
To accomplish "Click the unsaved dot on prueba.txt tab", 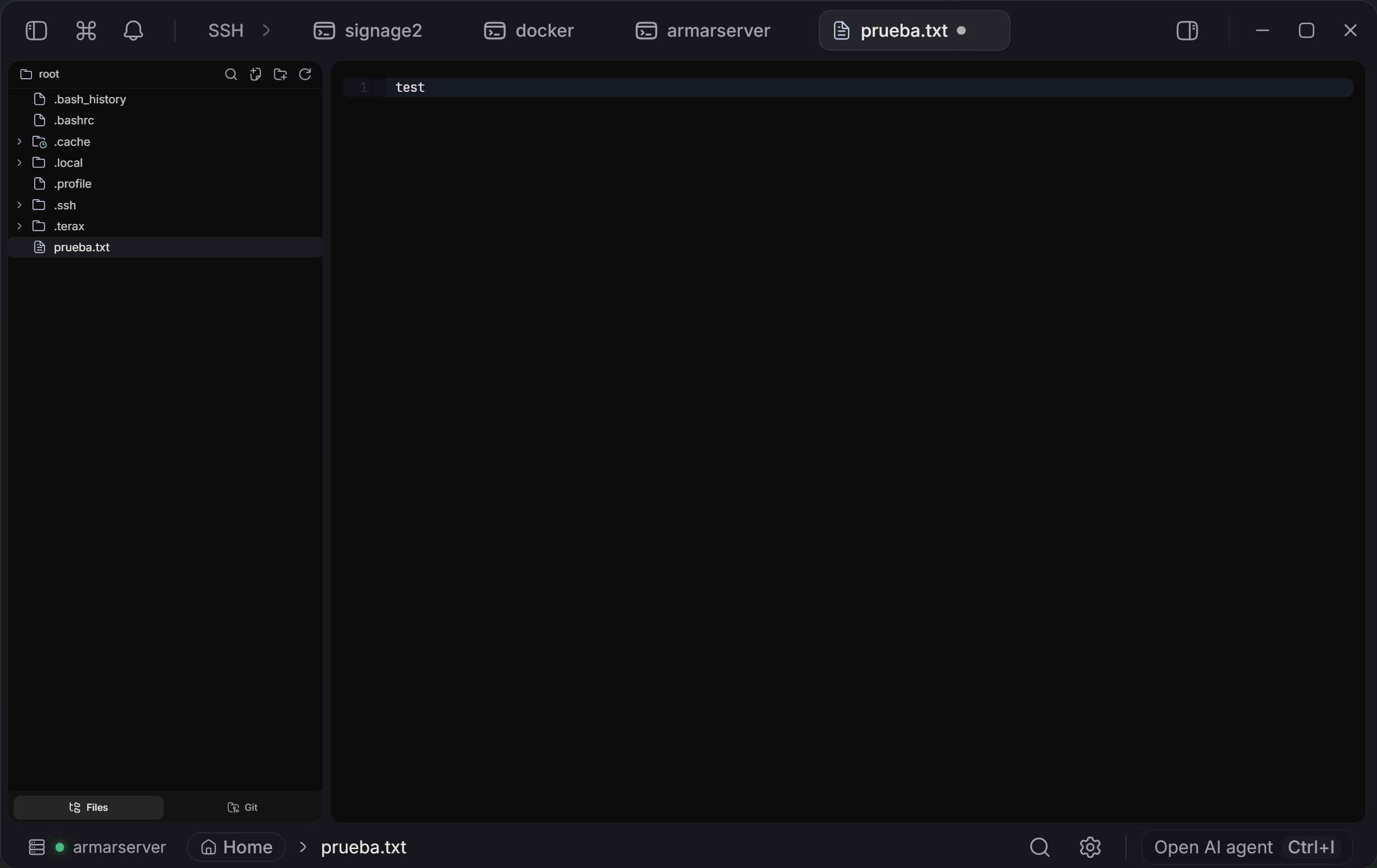I will point(961,30).
